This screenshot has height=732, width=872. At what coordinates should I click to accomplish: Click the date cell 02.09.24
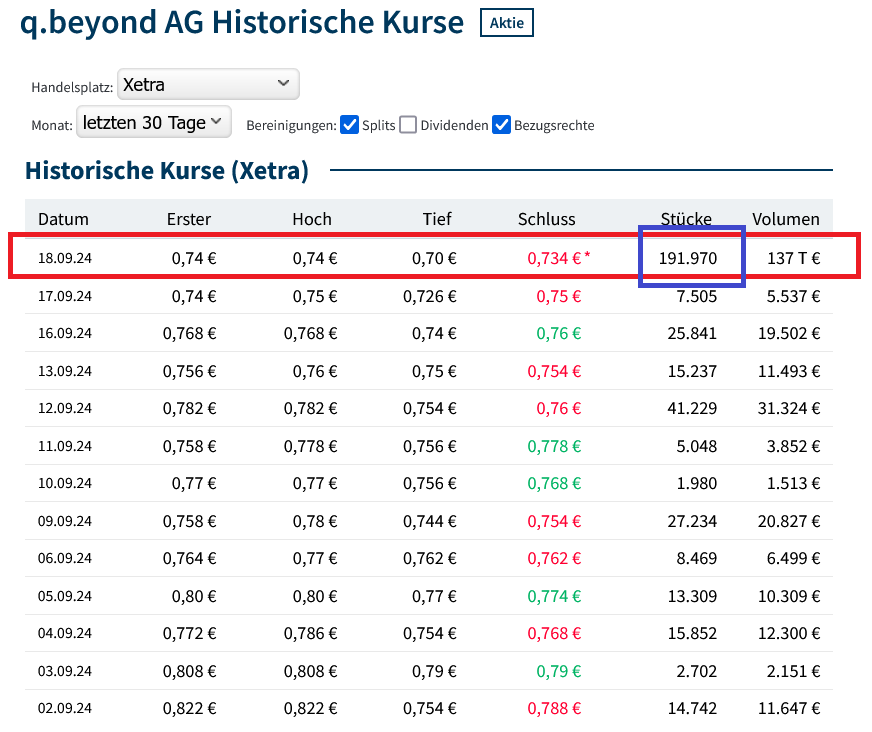pyautogui.click(x=67, y=708)
